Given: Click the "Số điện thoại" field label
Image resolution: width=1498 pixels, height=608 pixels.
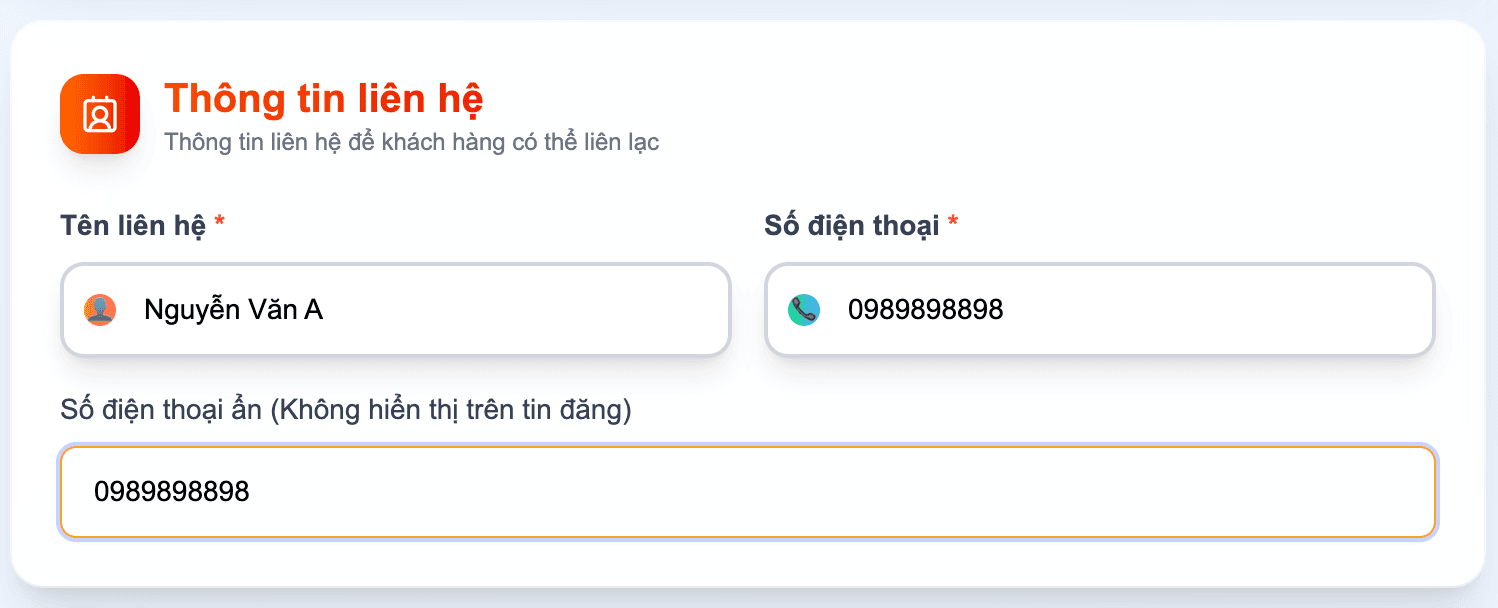Looking at the screenshot, I should [851, 226].
